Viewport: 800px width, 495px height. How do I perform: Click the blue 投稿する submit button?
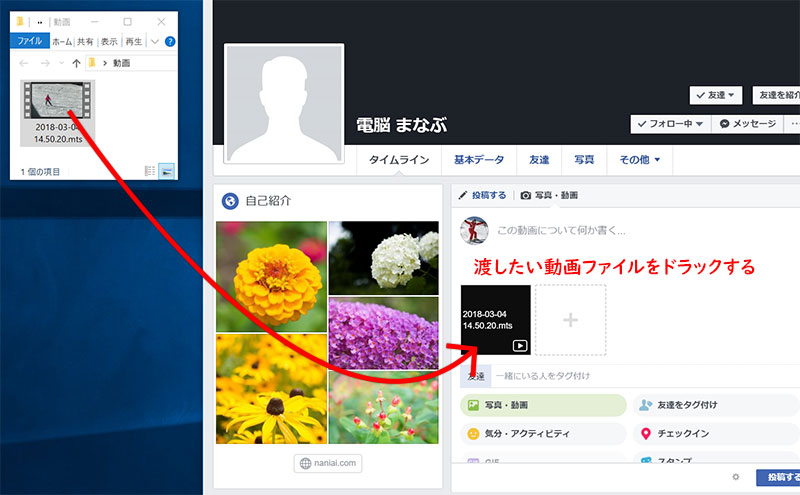point(778,477)
